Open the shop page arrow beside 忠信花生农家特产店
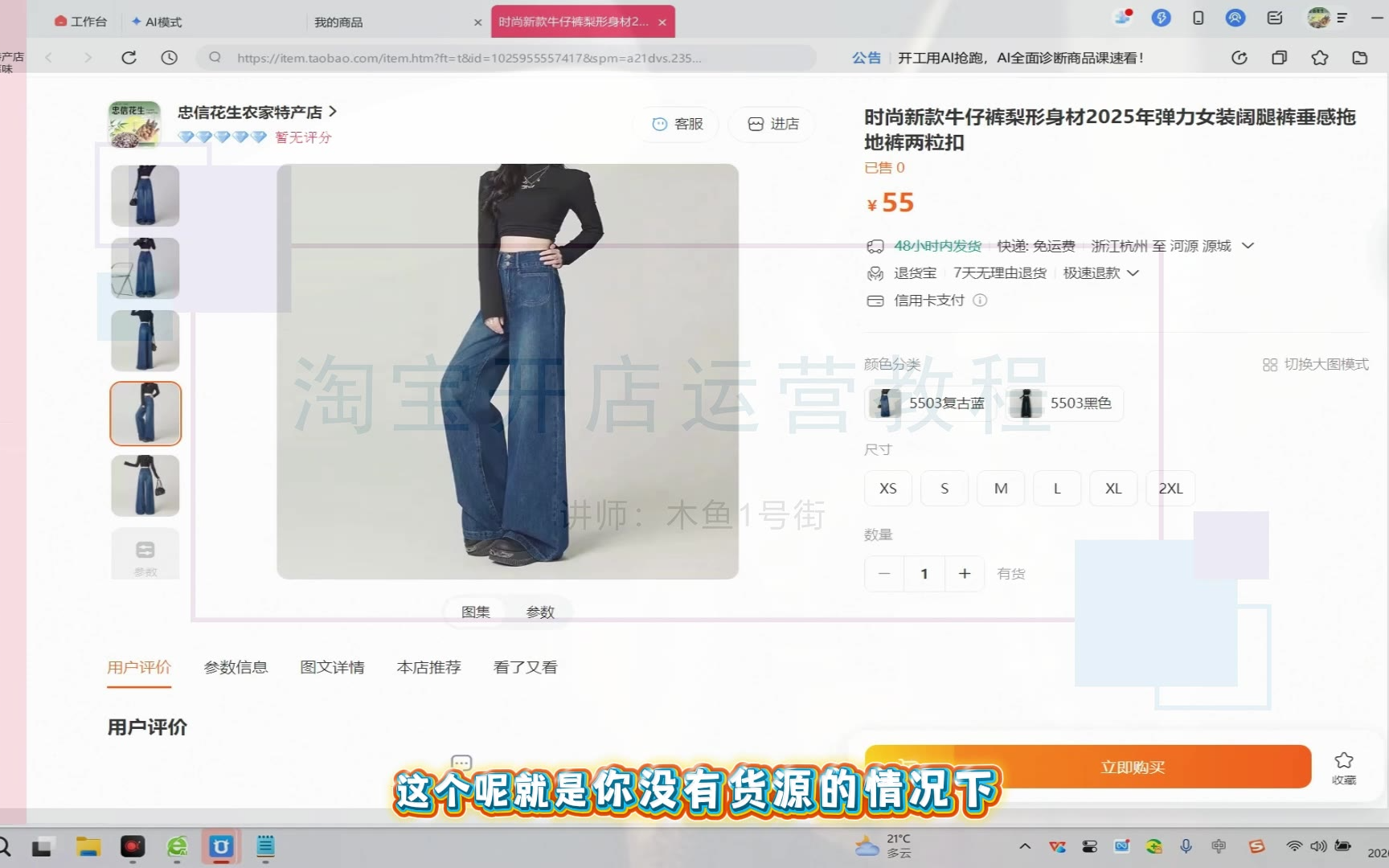The image size is (1389, 868). point(333,112)
